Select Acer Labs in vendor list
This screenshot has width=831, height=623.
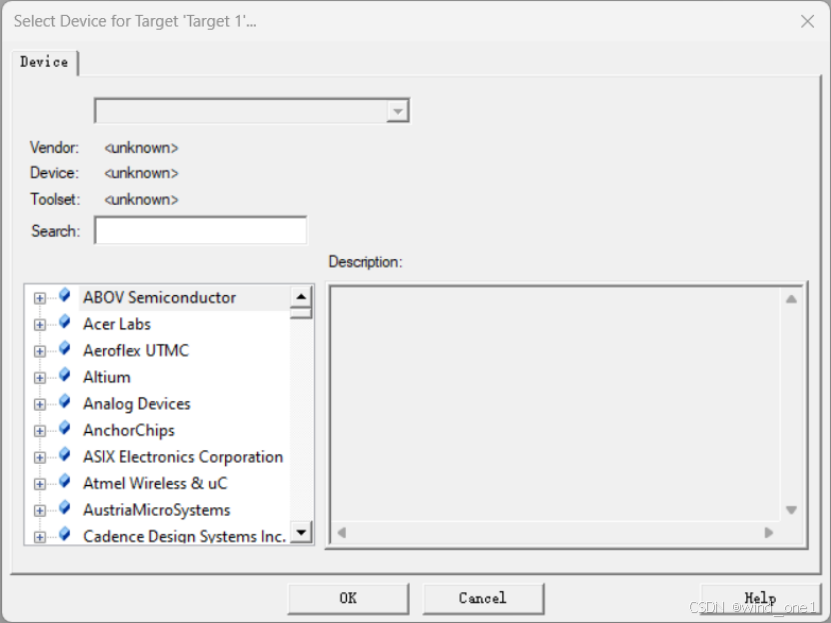pos(117,324)
